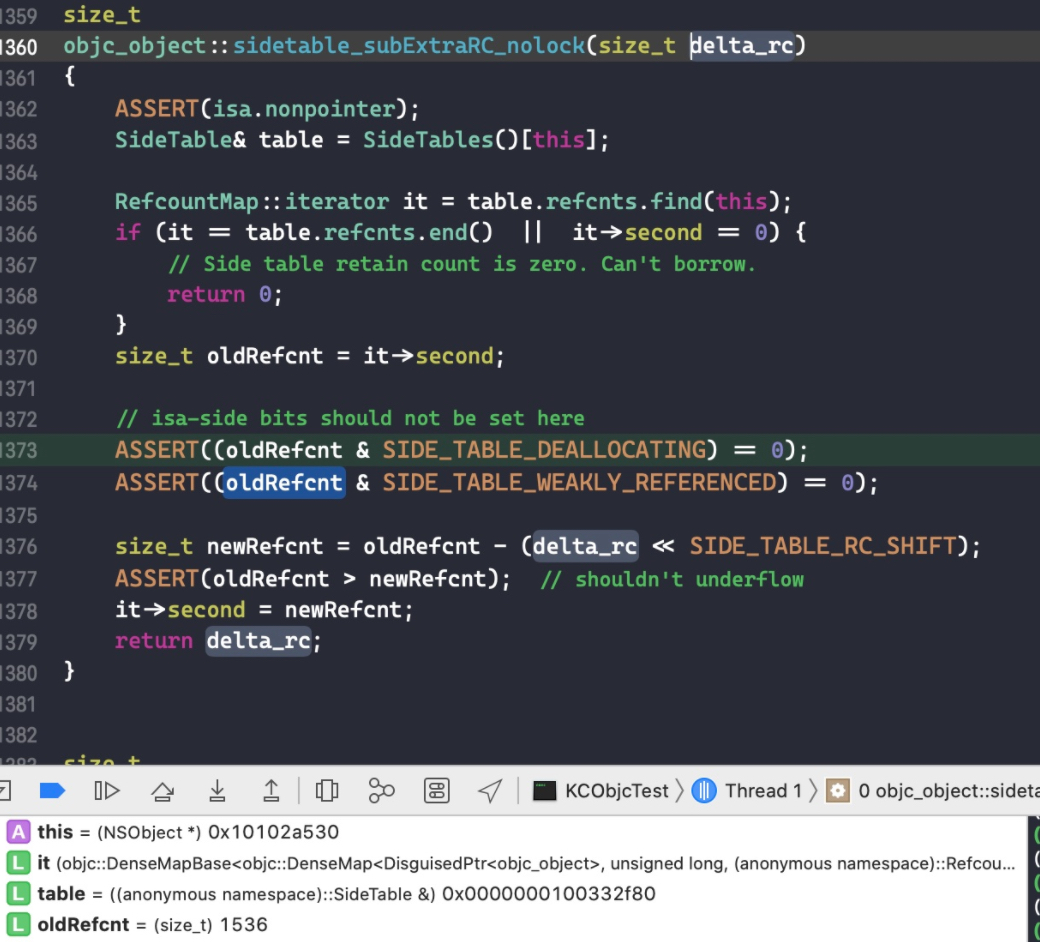Click 'RefcountMap' on line 1365
The image size is (1040, 942).
[x=186, y=201]
